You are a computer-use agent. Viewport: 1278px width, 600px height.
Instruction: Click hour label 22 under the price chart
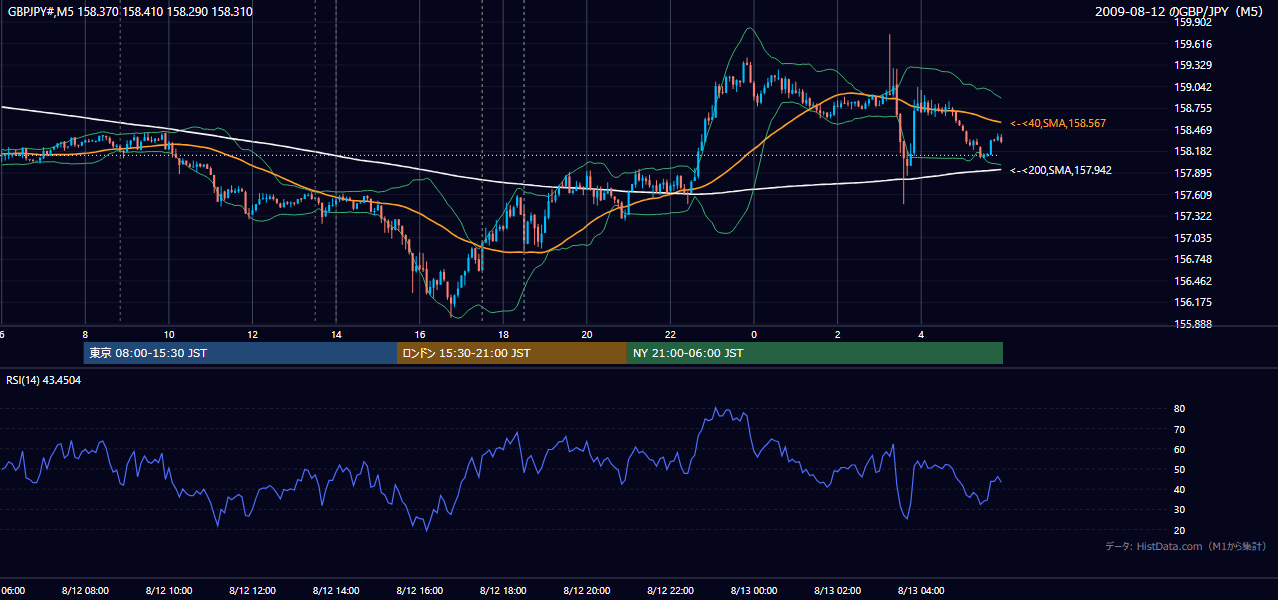(x=670, y=335)
